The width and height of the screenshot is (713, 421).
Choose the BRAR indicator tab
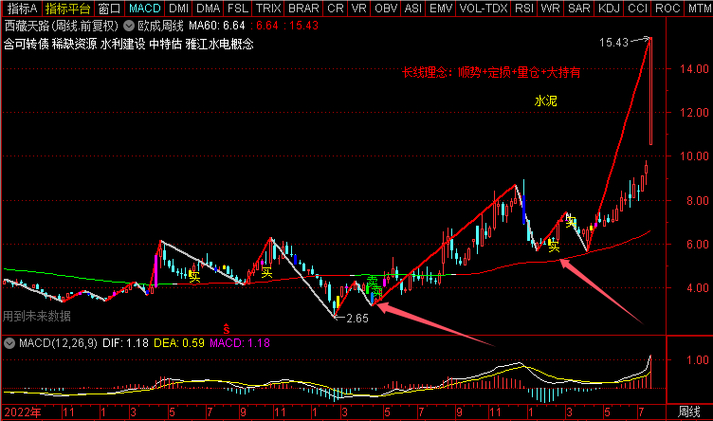303,8
